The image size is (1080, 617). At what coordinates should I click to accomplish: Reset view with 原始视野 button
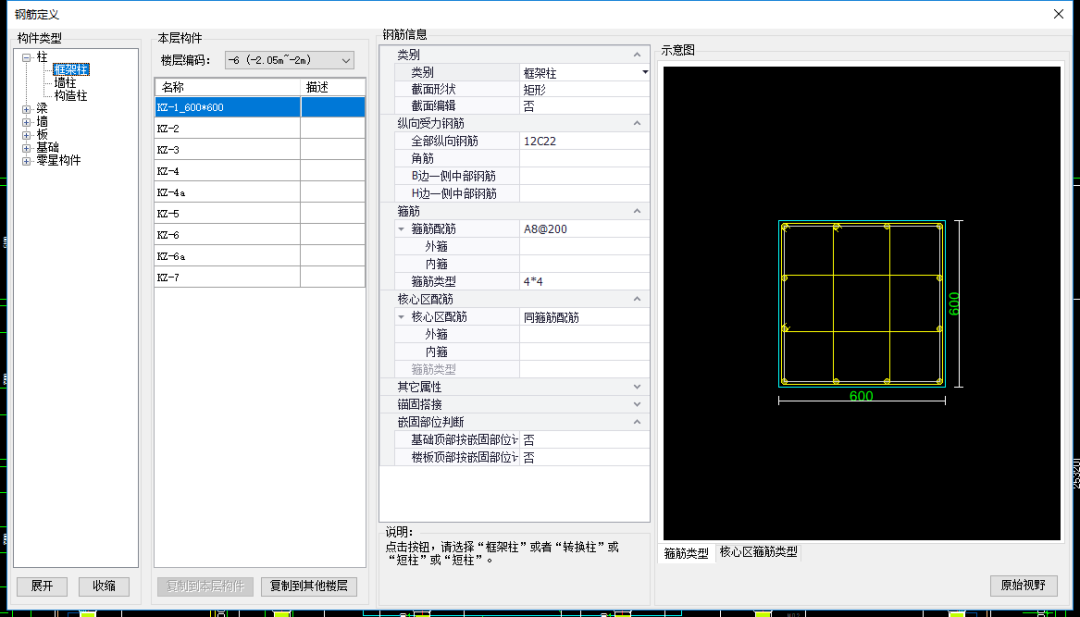tap(1022, 585)
